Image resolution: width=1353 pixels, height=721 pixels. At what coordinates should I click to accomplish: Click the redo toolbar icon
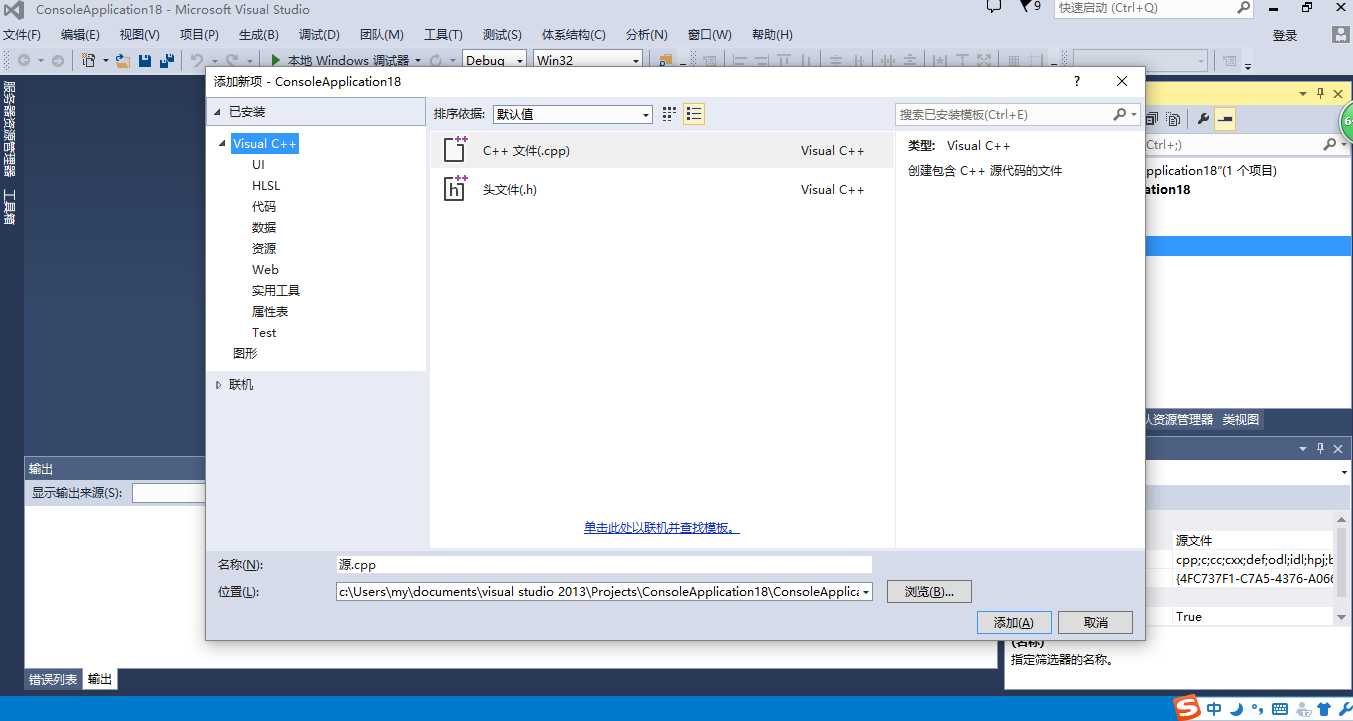tap(232, 60)
